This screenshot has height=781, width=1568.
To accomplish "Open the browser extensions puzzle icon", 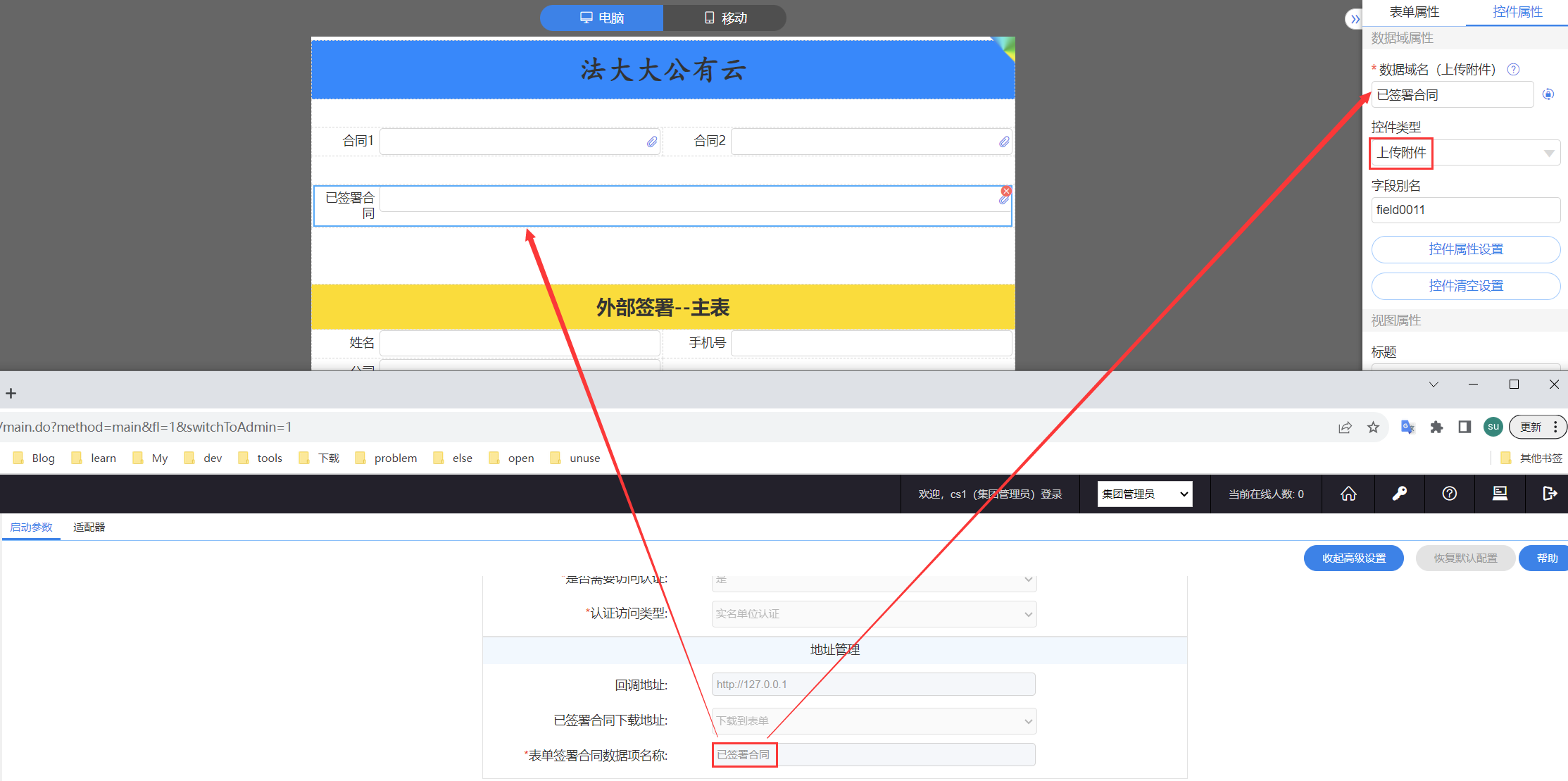I will tap(1436, 427).
